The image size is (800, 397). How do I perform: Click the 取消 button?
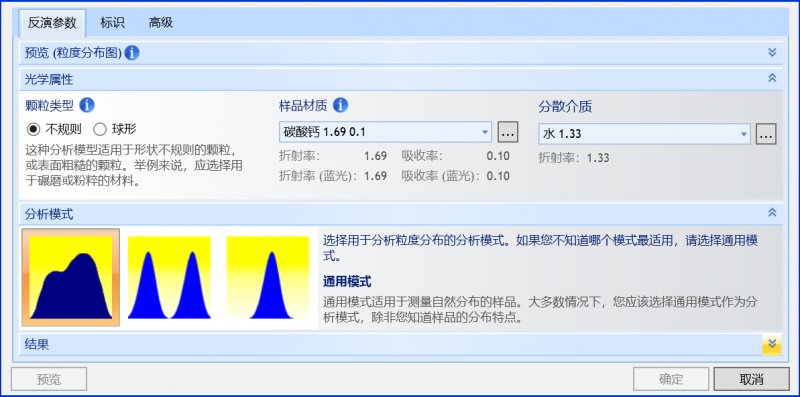752,379
